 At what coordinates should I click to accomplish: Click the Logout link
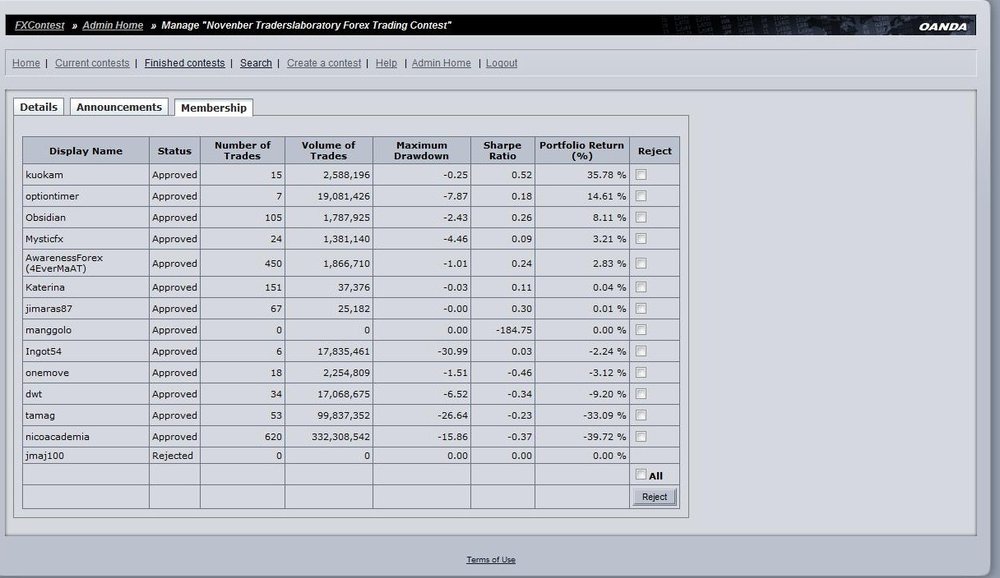501,63
